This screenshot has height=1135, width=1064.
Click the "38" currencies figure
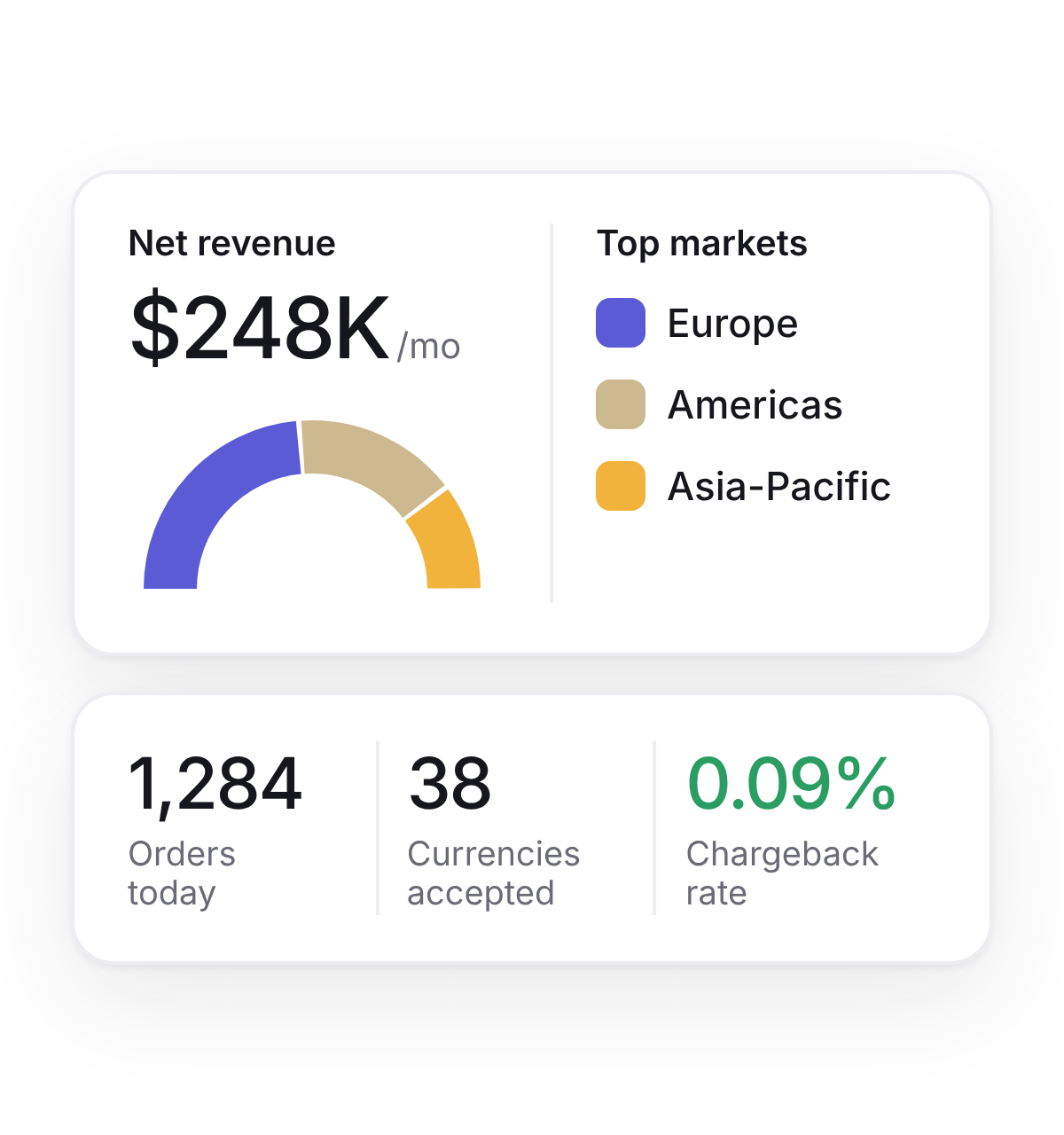(450, 784)
